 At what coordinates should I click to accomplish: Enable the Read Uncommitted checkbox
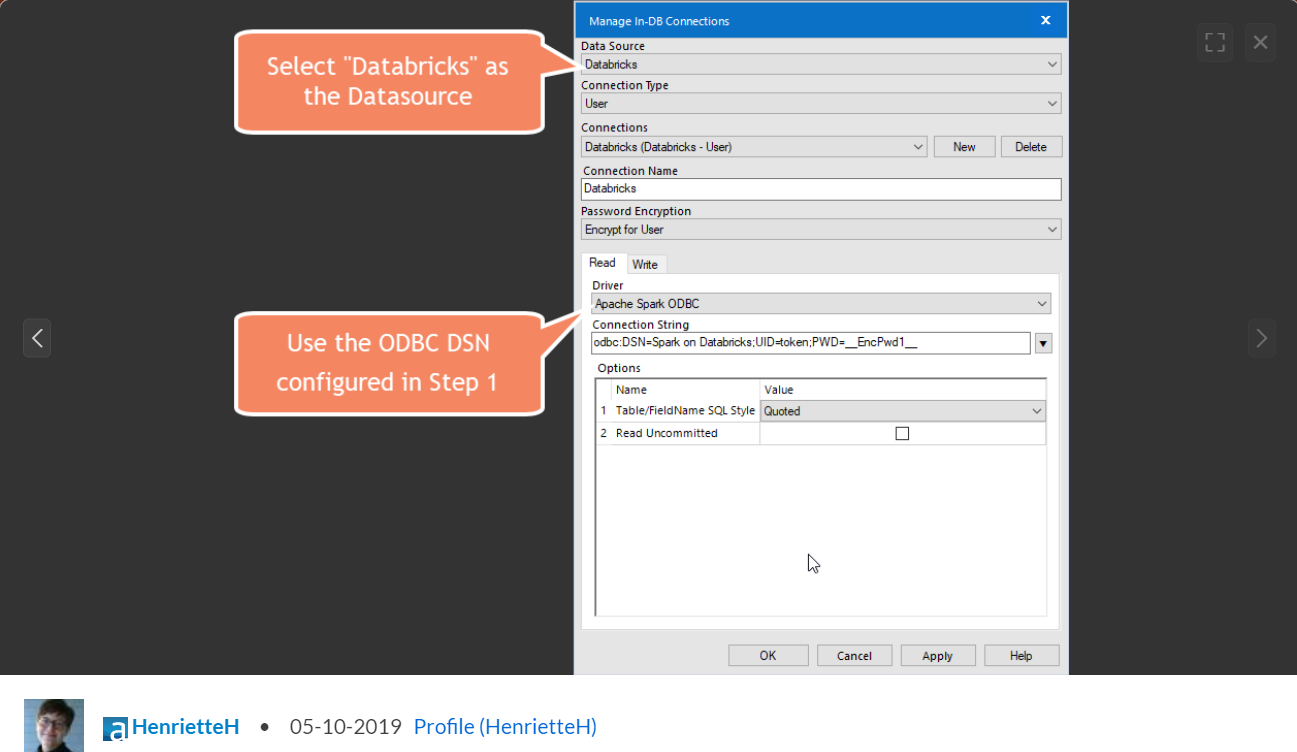pyautogui.click(x=902, y=432)
